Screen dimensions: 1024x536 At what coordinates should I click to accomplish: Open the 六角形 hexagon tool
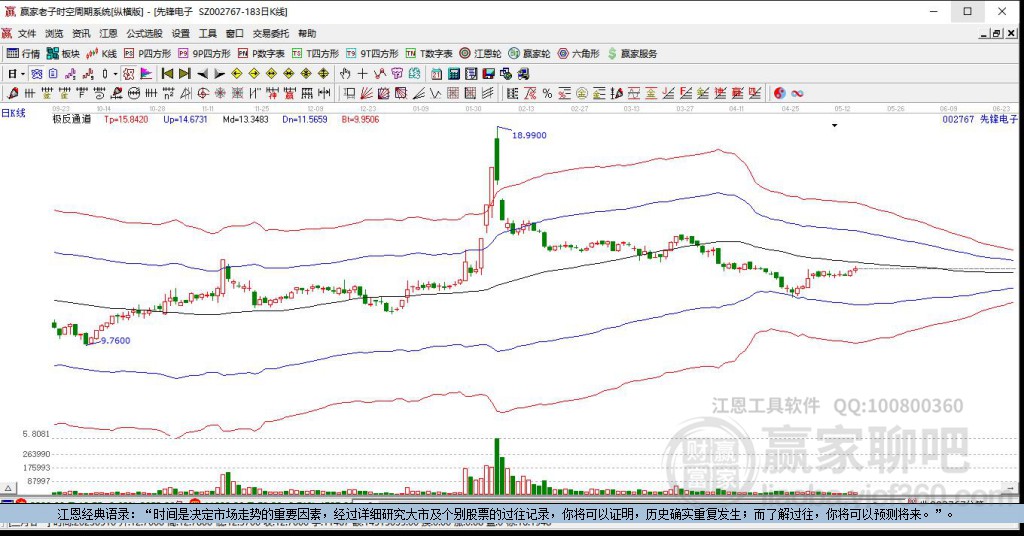click(579, 54)
